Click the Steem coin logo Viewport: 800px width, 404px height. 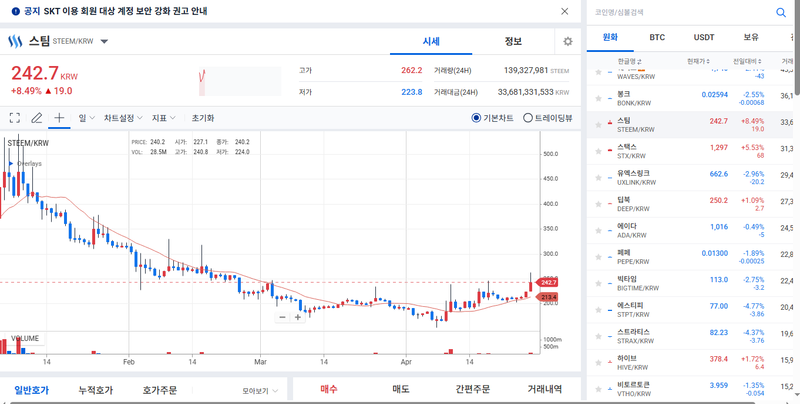15,41
